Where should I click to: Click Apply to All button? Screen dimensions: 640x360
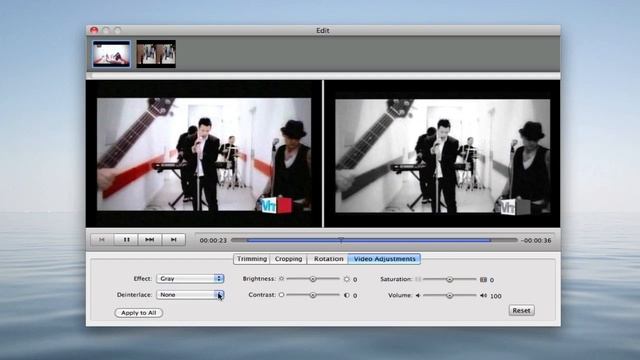coord(139,313)
